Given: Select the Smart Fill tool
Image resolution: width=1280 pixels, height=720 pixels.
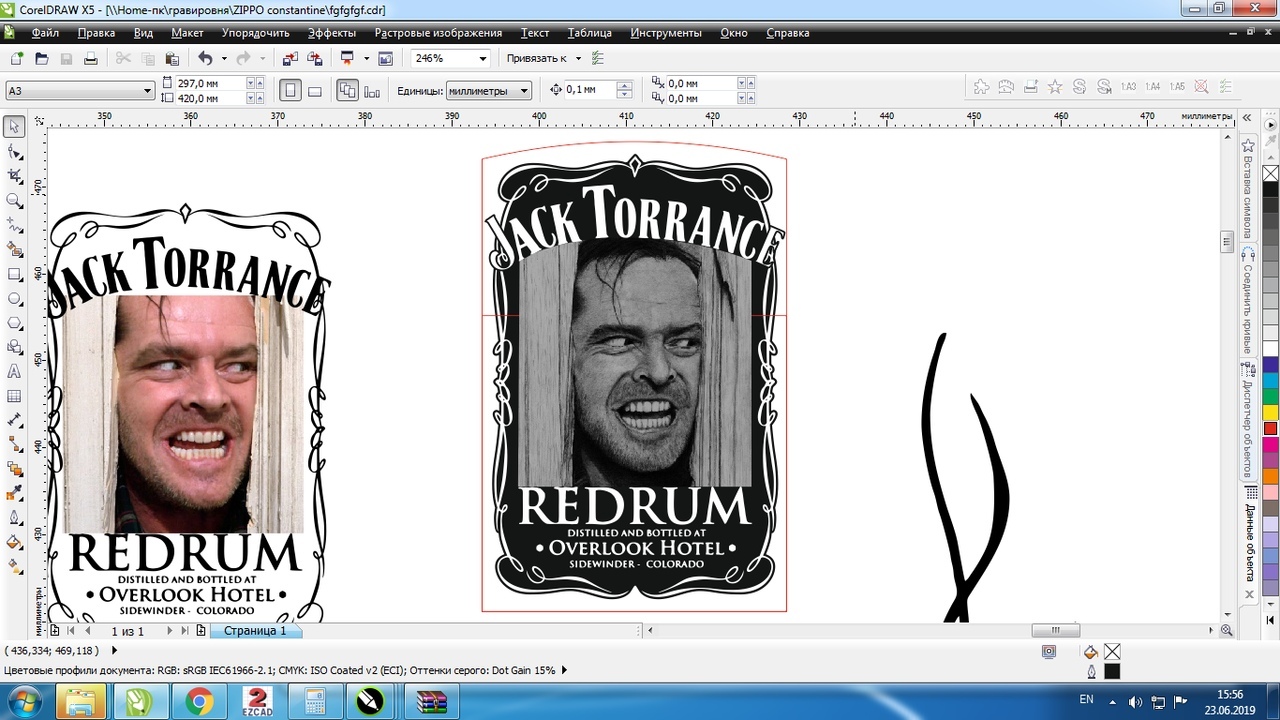Looking at the screenshot, I should 14,249.
